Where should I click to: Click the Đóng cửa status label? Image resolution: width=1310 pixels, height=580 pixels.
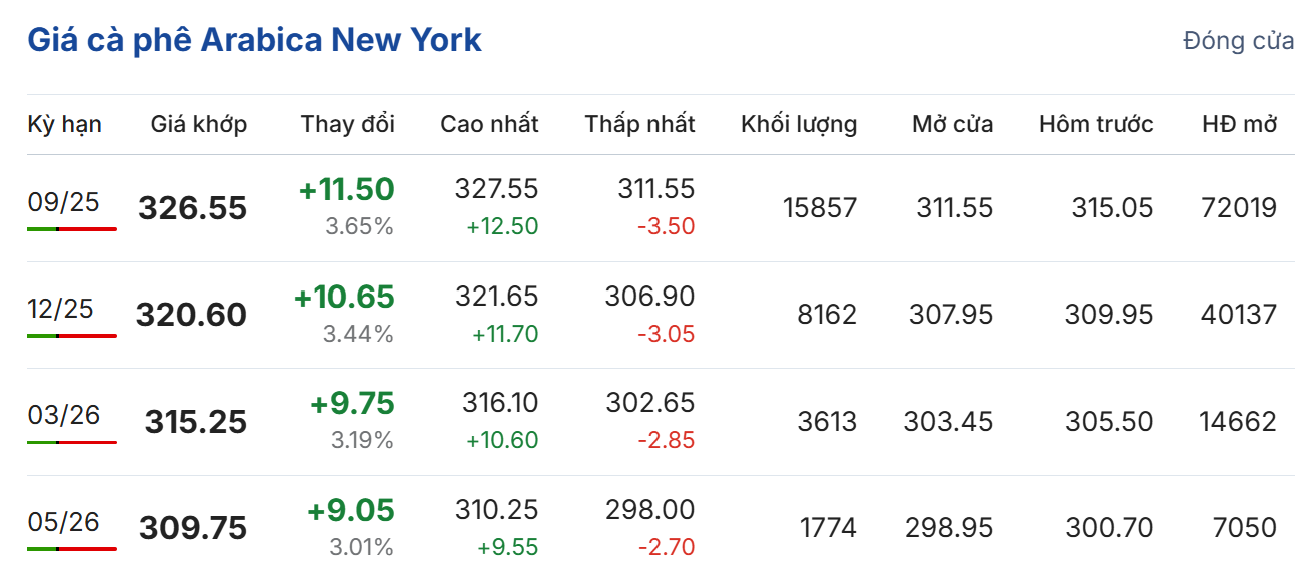[x=1238, y=41]
